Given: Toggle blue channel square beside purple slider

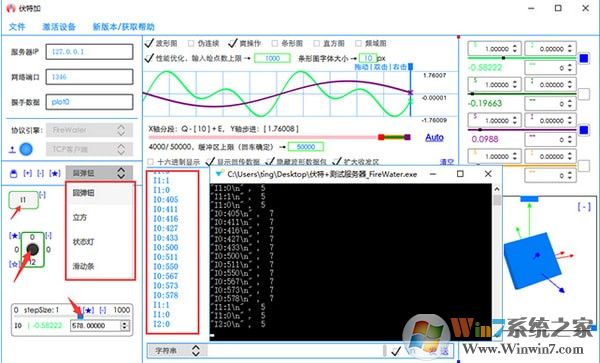Looking at the screenshot, I should pyautogui.click(x=584, y=130).
